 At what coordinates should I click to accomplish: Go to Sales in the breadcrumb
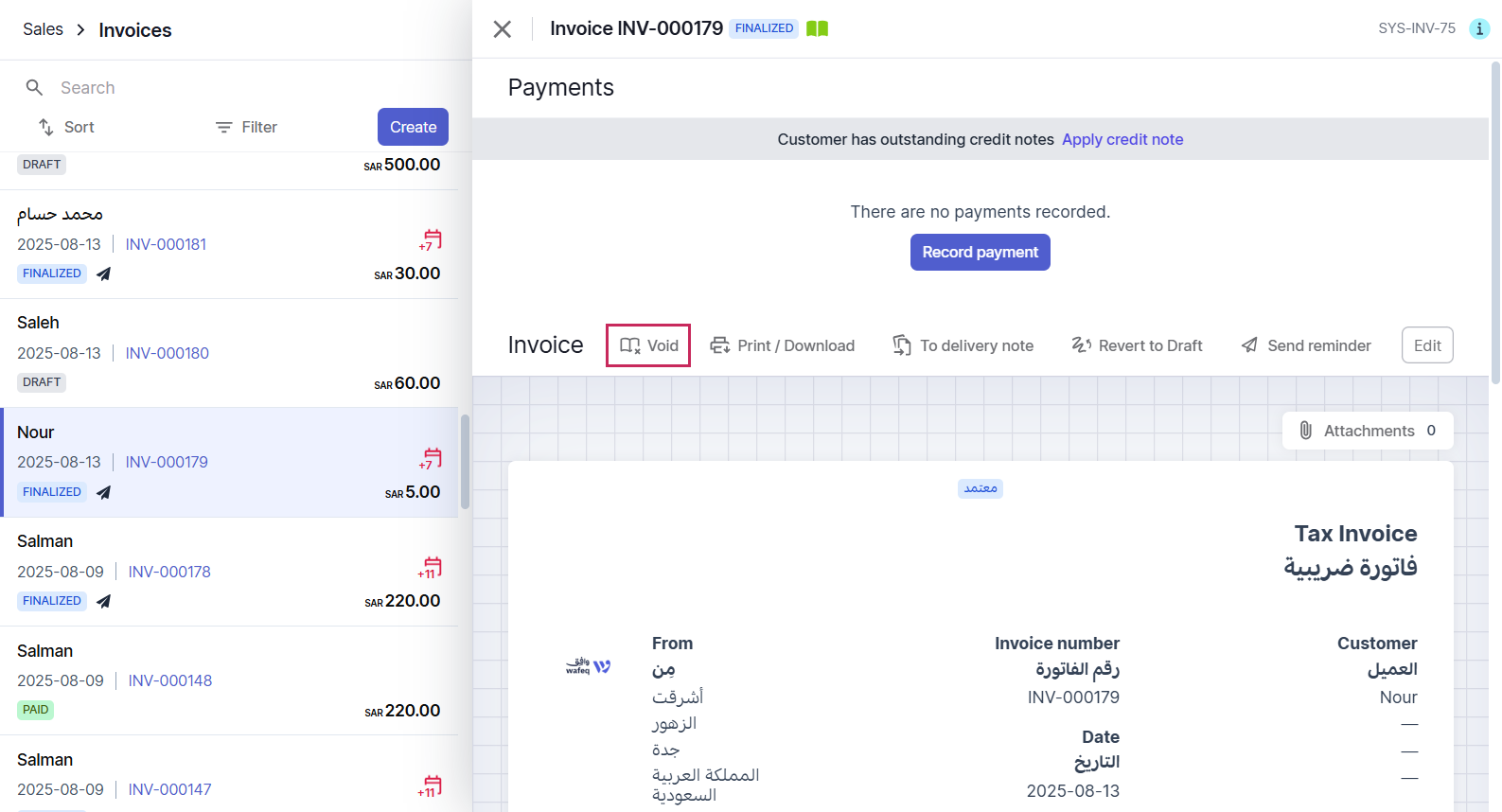tap(43, 29)
